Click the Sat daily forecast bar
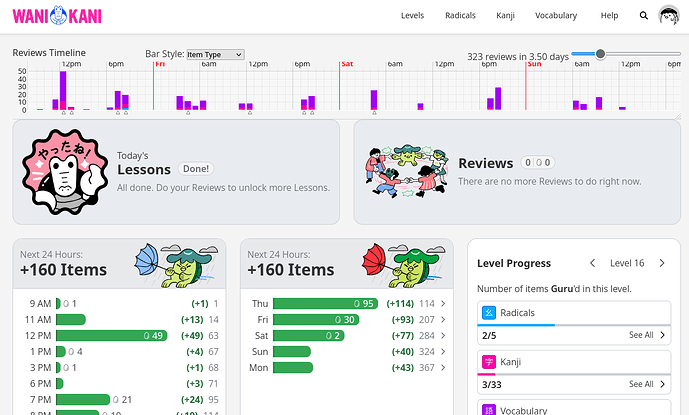Viewport: 689px width, 415px height. point(308,335)
